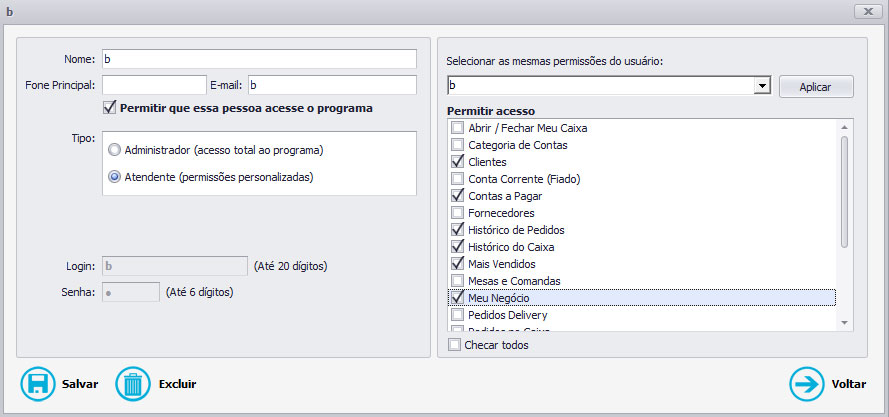Click the Salvar floppy disk icon
Image resolution: width=889 pixels, height=417 pixels.
pos(37,384)
